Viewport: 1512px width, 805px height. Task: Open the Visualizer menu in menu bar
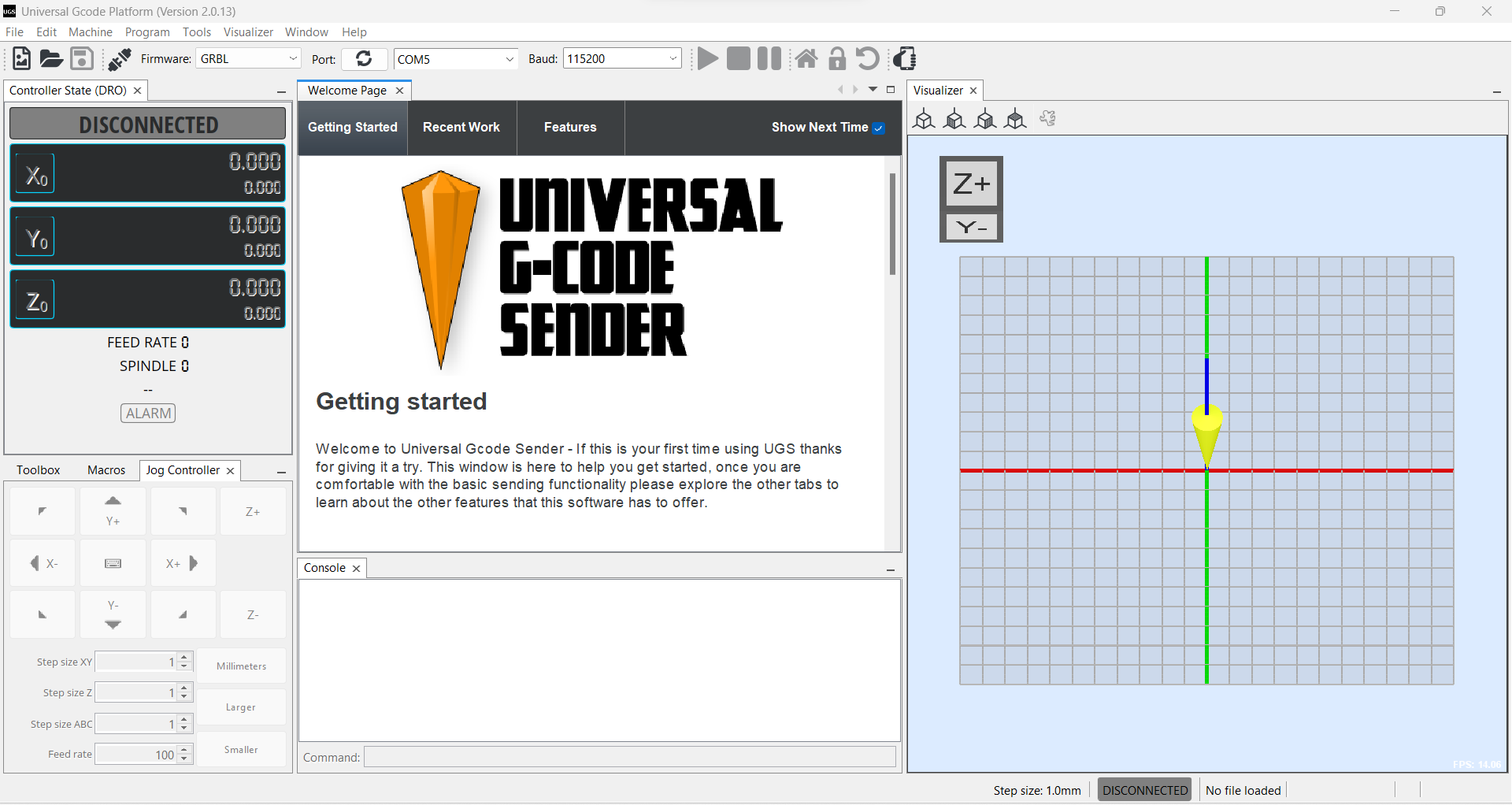click(x=248, y=32)
